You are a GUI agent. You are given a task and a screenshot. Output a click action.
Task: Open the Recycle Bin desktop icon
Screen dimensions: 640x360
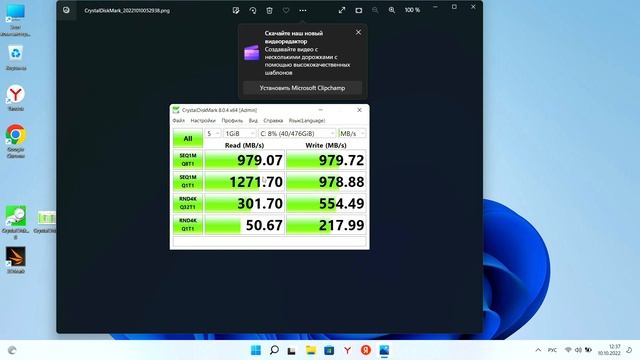click(16, 57)
